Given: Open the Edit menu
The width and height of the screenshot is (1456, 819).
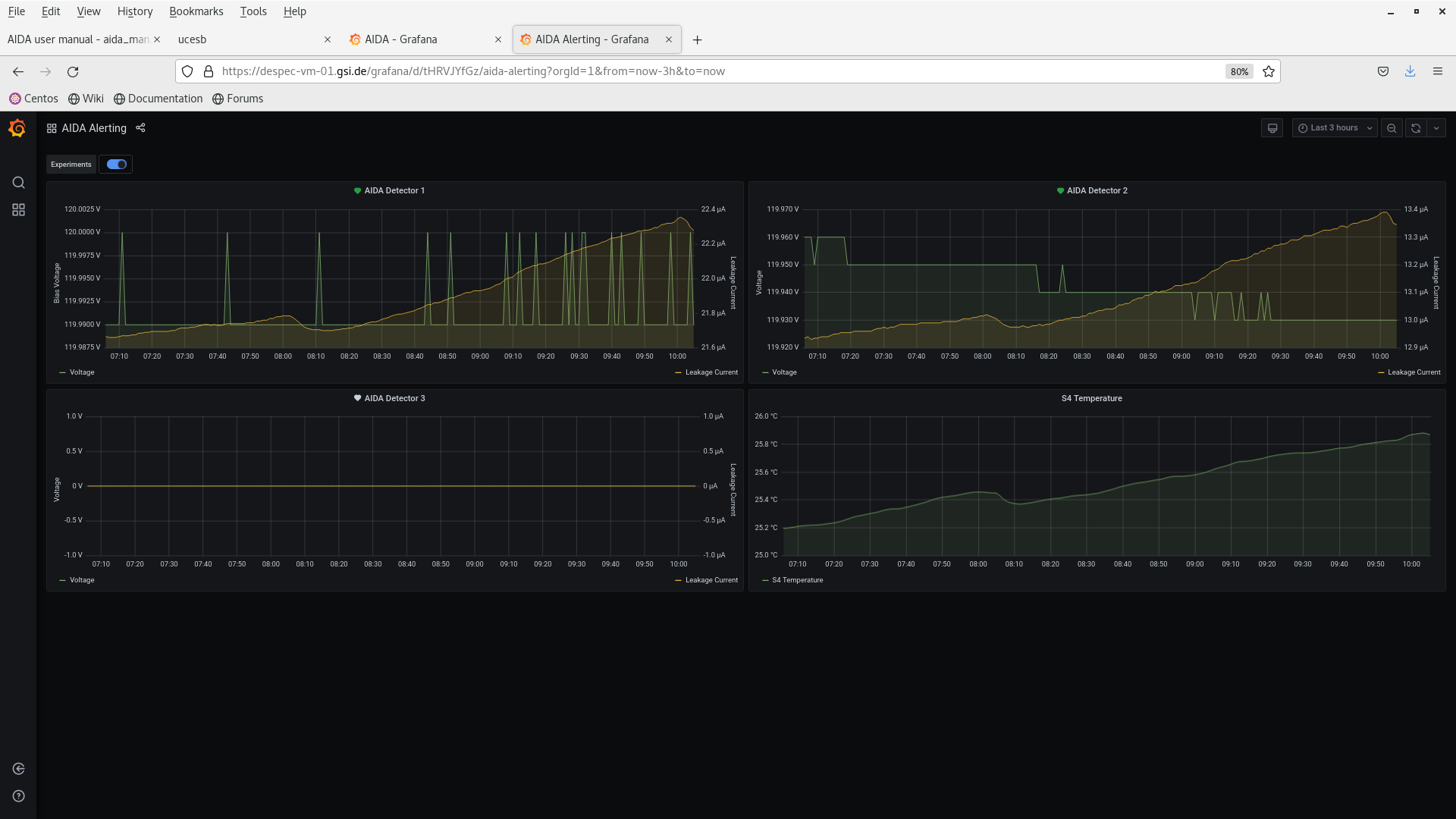Looking at the screenshot, I should click(51, 11).
